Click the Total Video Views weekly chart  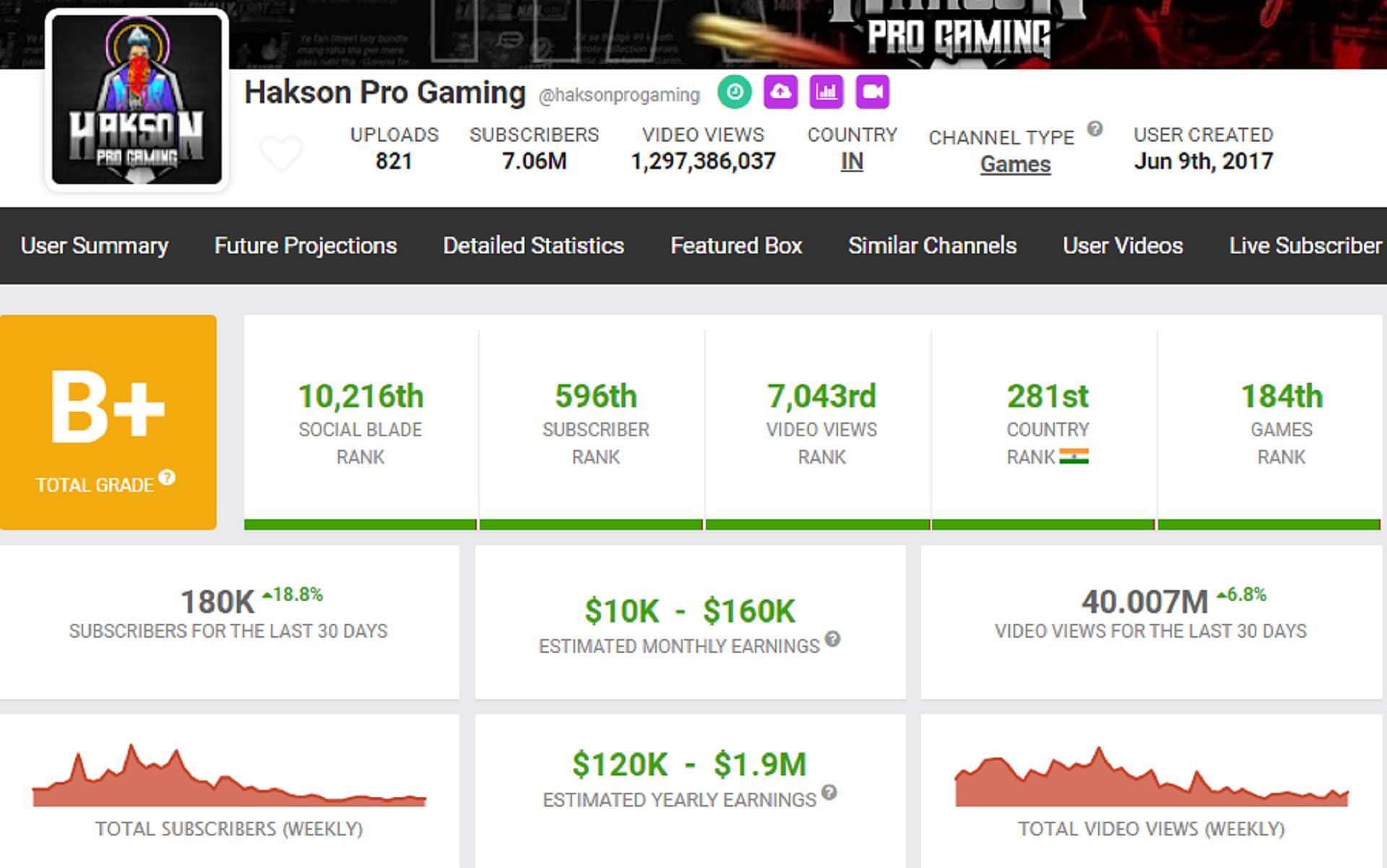(x=1151, y=777)
